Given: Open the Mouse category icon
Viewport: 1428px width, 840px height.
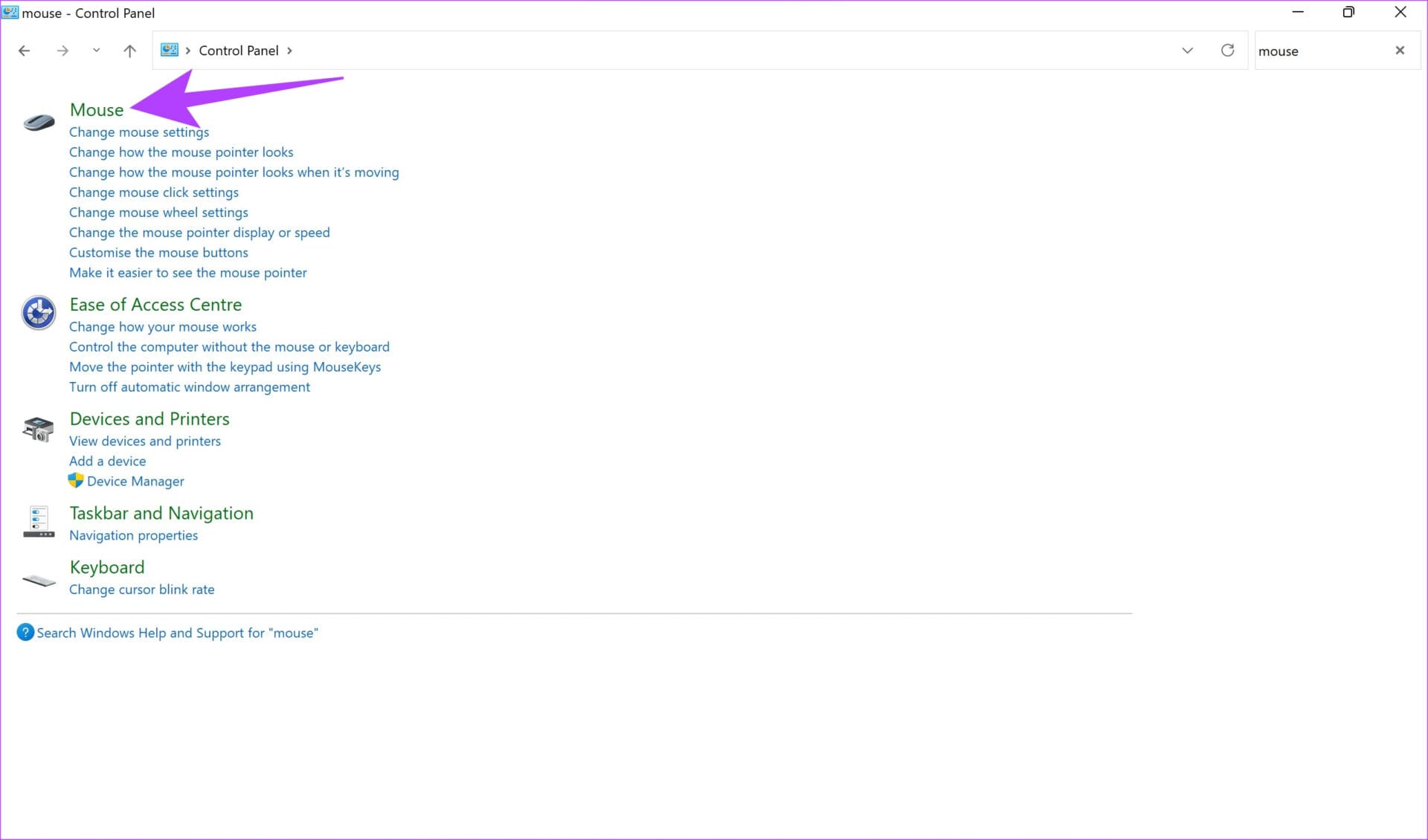Looking at the screenshot, I should coord(39,121).
